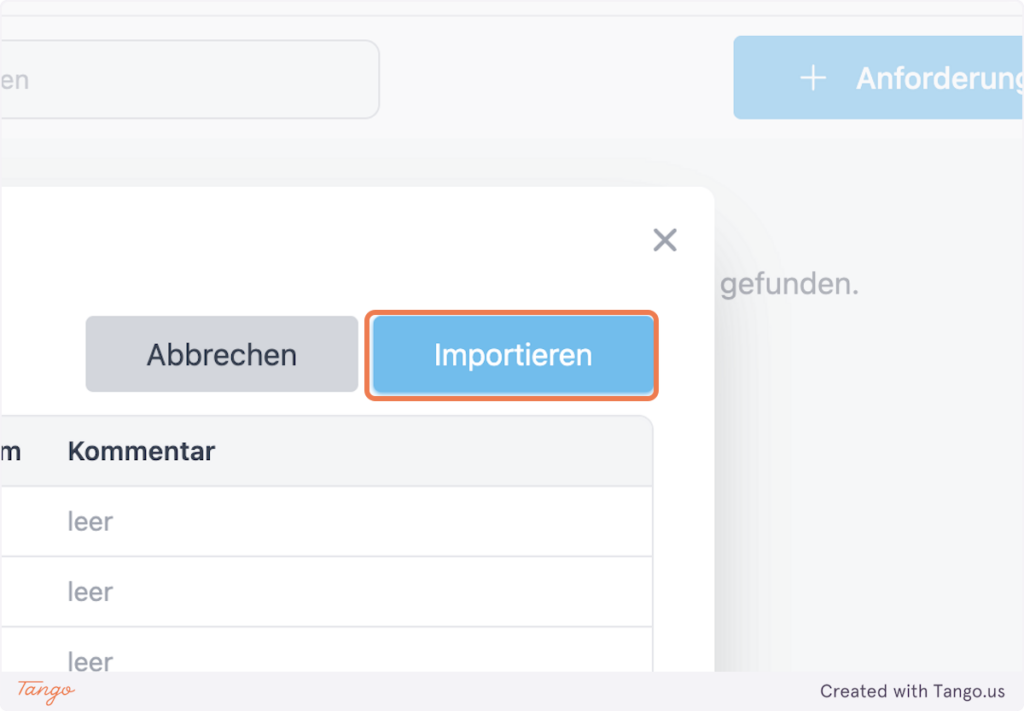
Task: Click the plus icon beside Anforderung
Action: [x=814, y=78]
